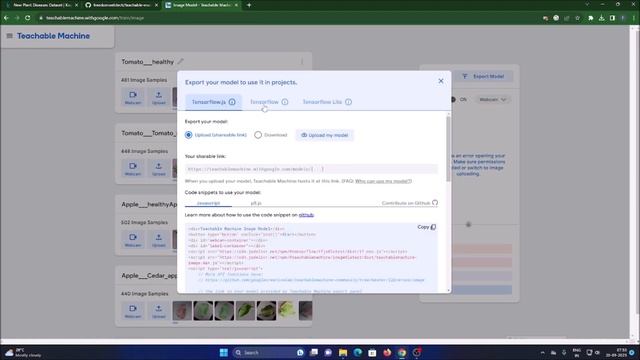
Task: Open the Windows Start menu
Action: [x=224, y=352]
